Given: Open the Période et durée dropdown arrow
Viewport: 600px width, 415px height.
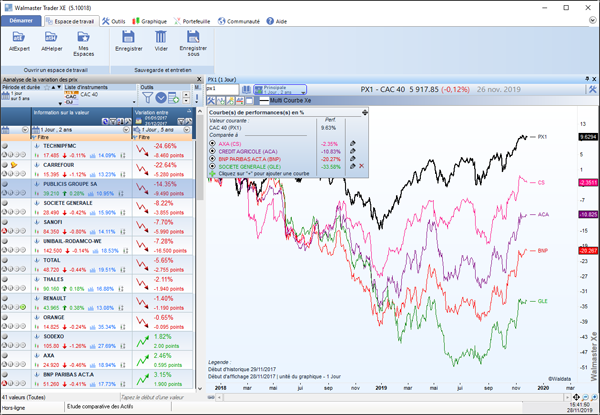Looking at the screenshot, I should tap(60, 103).
